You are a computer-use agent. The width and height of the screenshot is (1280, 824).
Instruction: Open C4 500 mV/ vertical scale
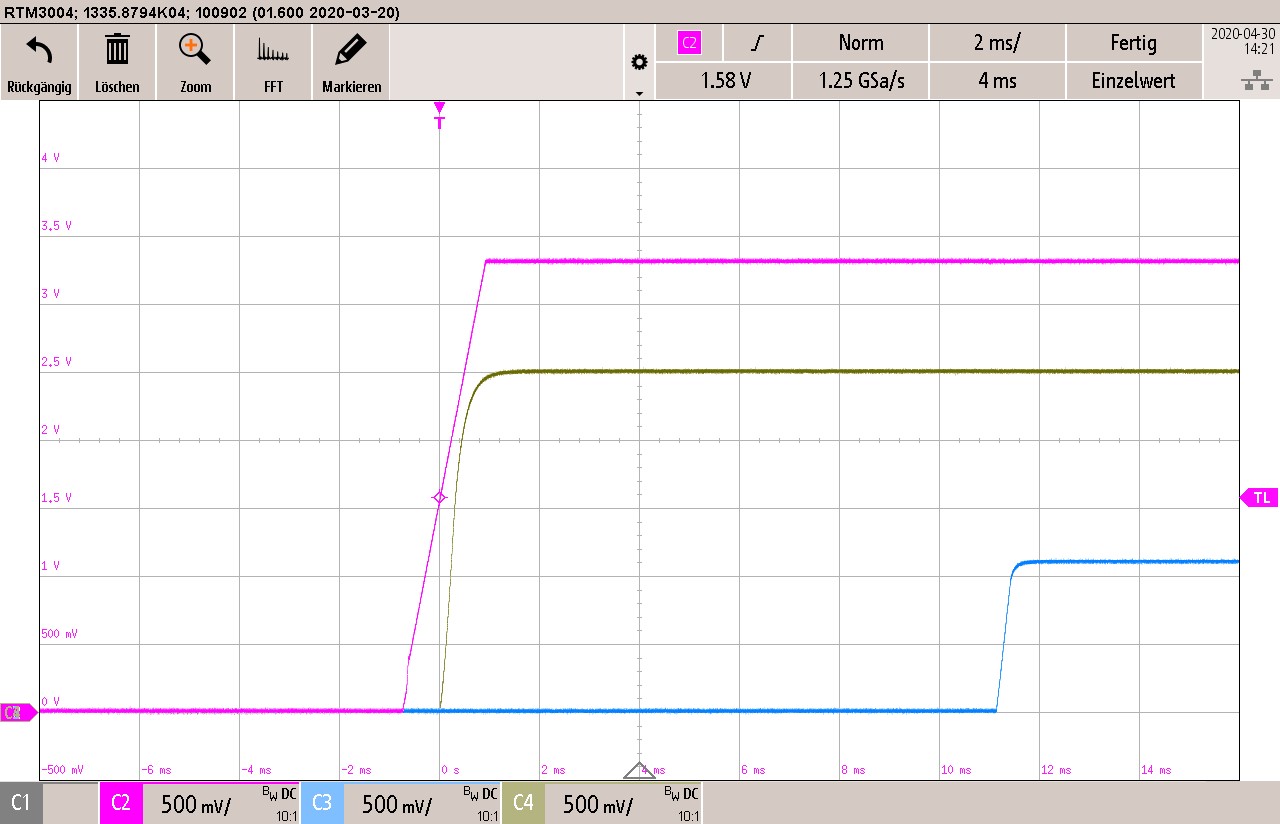(598, 805)
